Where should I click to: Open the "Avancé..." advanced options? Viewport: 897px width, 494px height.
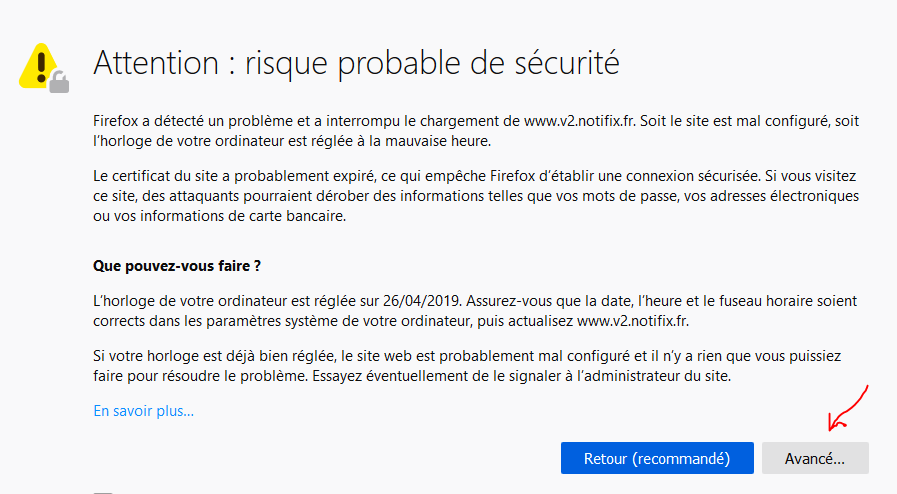tap(815, 459)
